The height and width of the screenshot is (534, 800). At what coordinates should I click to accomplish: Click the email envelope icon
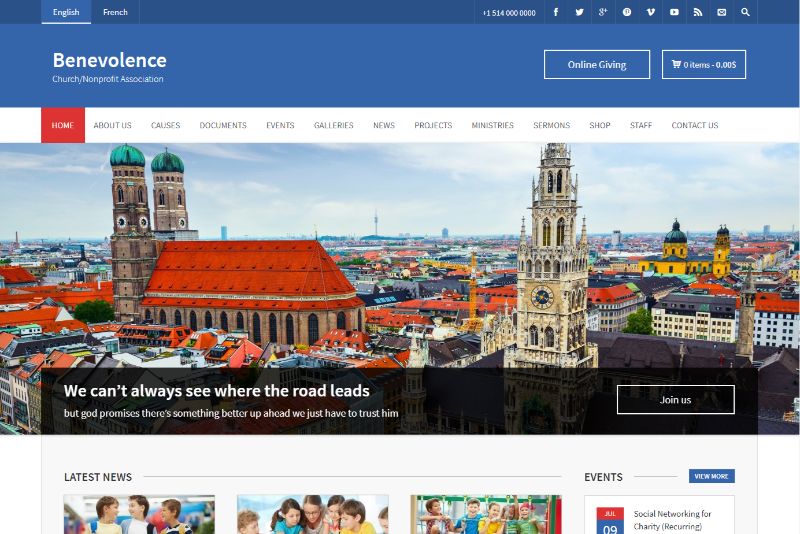tap(721, 12)
